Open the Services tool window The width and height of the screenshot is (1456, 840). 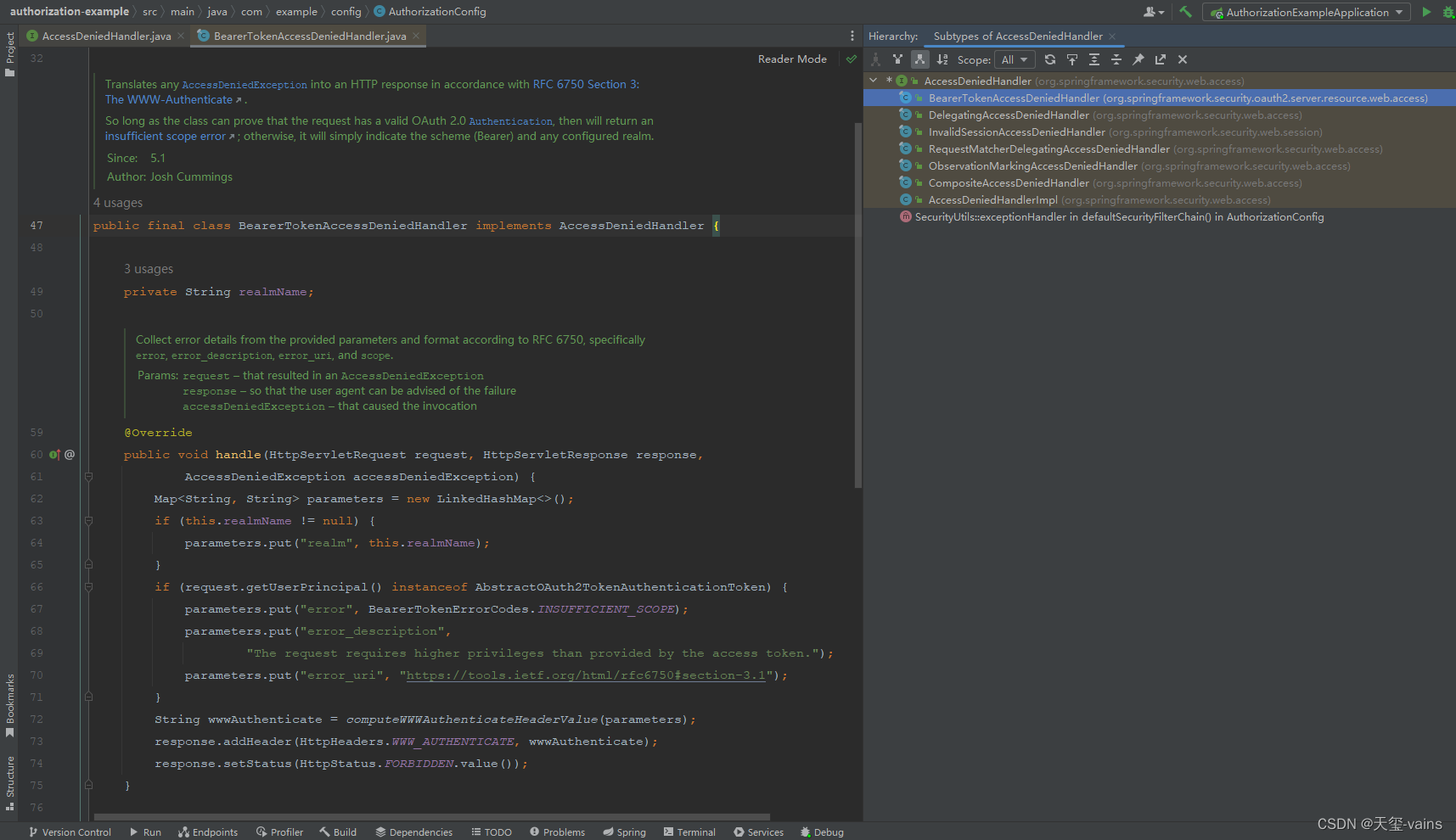(758, 832)
